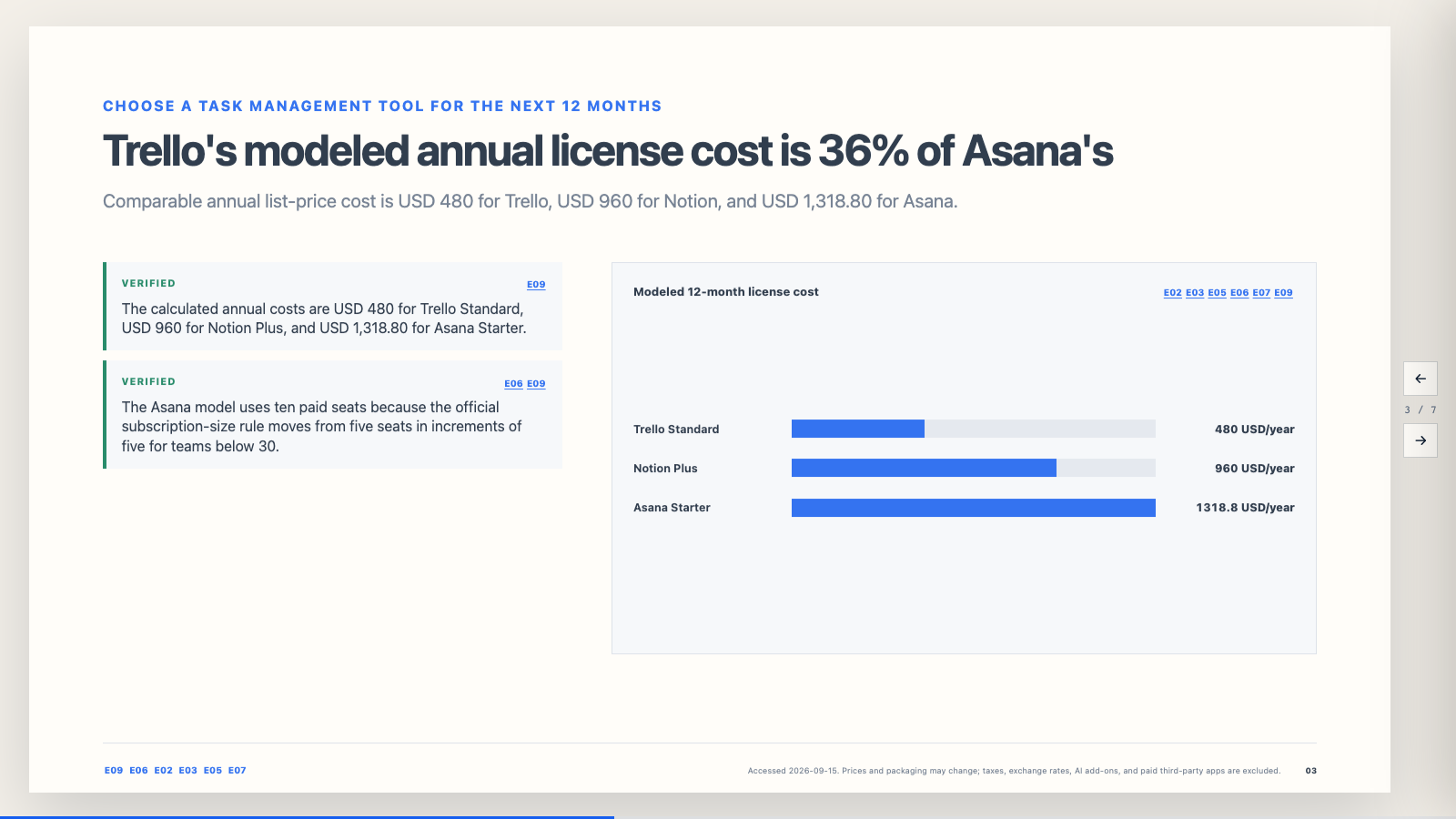Click E06 link in slide footer
The image size is (1456, 819).
[x=138, y=771]
